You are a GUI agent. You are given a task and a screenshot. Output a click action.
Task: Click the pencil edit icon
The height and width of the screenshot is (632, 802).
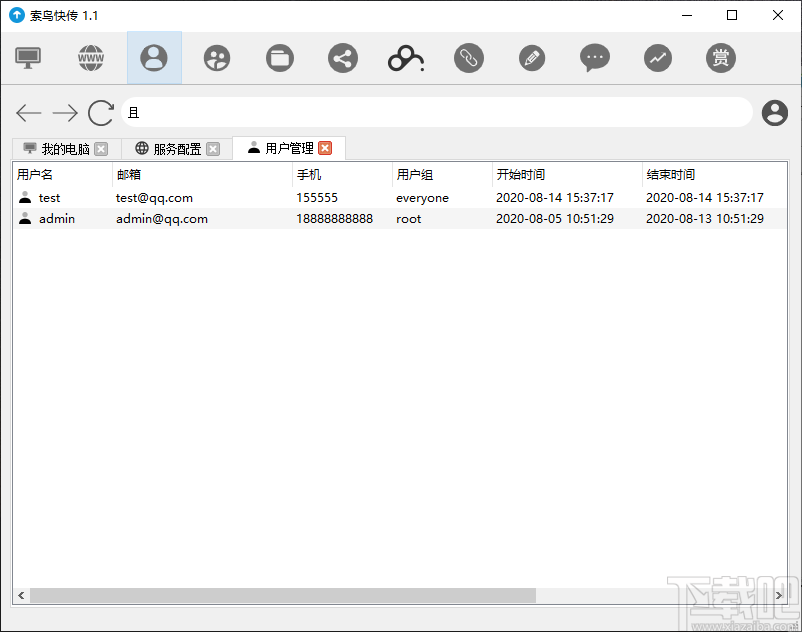point(532,58)
